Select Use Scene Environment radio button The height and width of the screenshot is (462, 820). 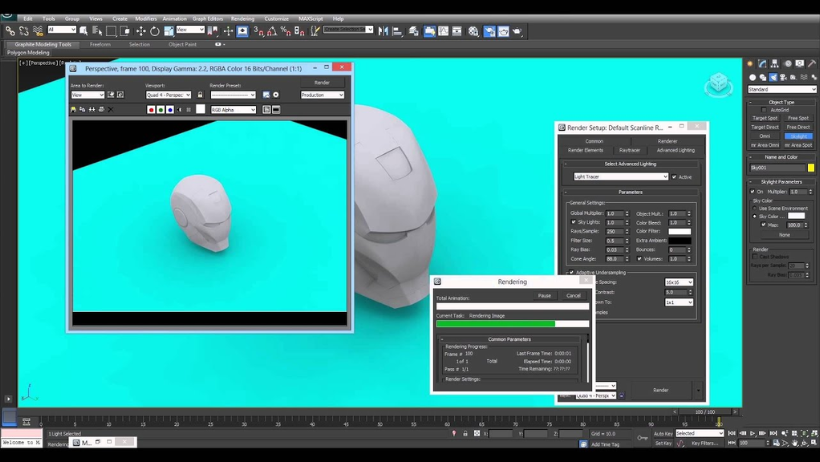[x=755, y=208]
